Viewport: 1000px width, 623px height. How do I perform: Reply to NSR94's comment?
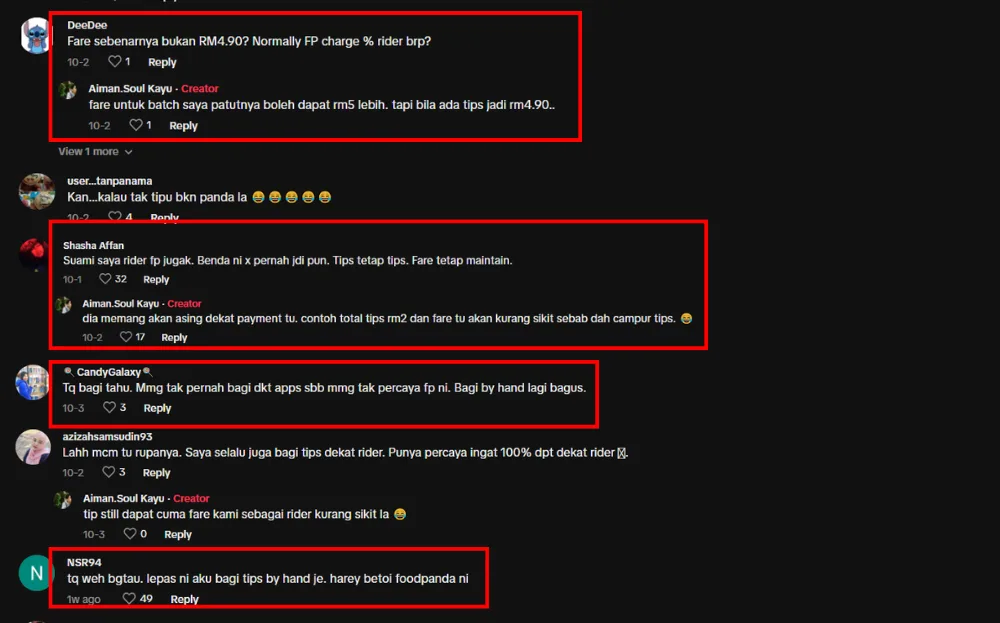[184, 599]
